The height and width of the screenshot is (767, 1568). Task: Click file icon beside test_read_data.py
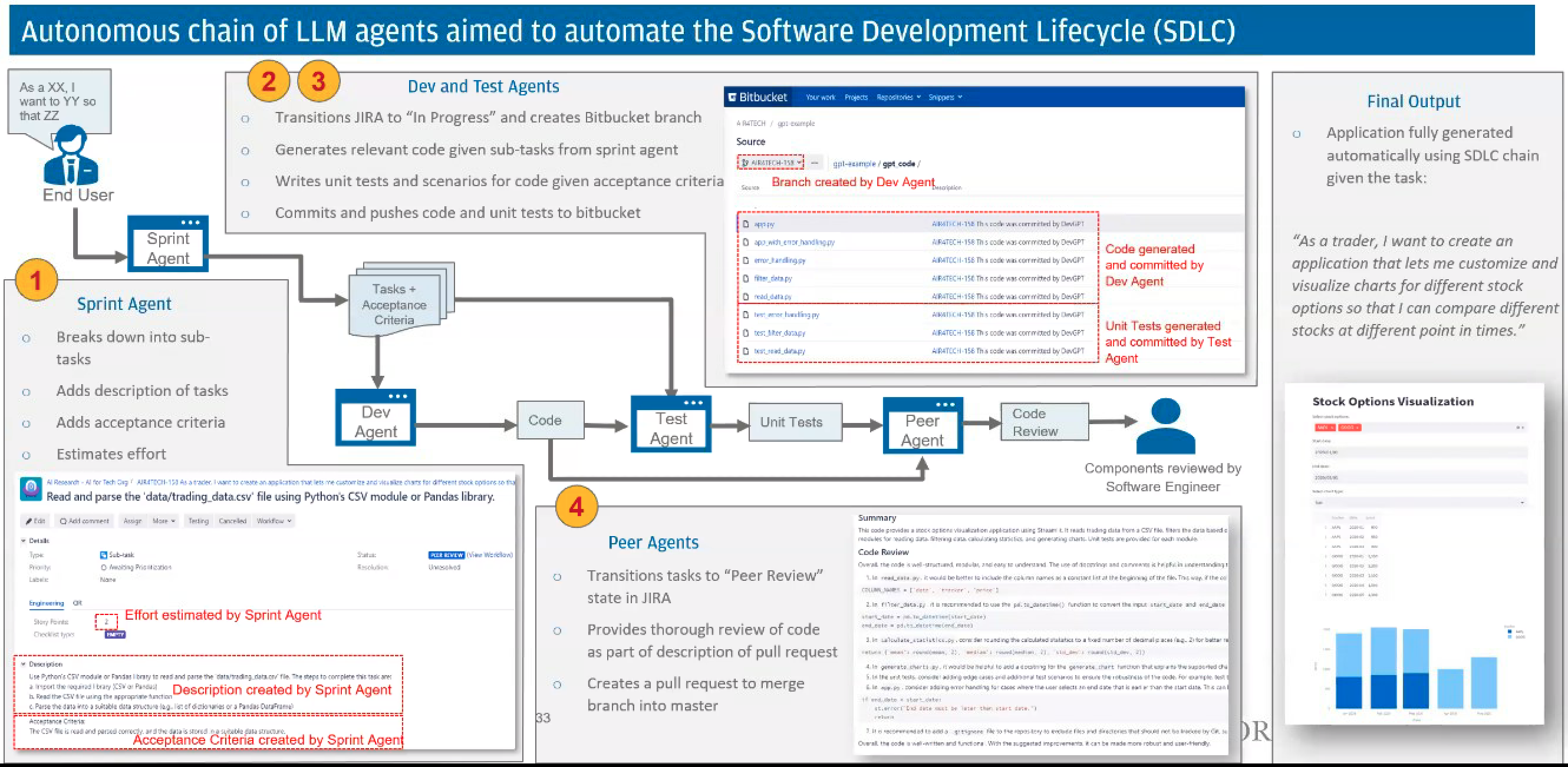coord(746,351)
